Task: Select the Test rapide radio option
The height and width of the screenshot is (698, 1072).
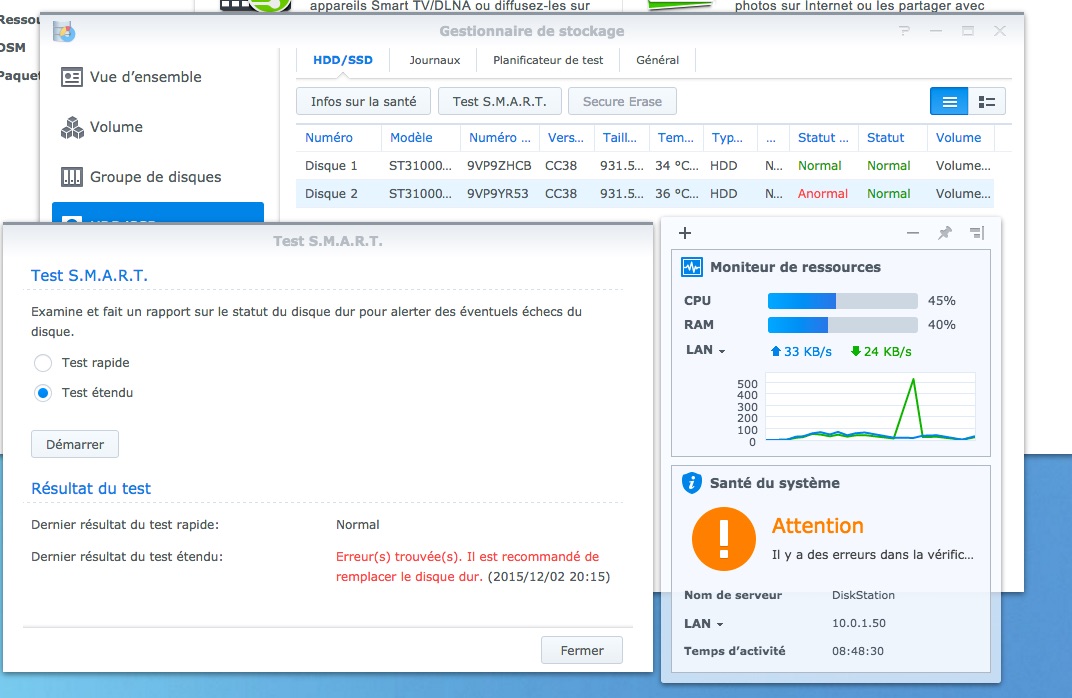Action: pyautogui.click(x=43, y=363)
